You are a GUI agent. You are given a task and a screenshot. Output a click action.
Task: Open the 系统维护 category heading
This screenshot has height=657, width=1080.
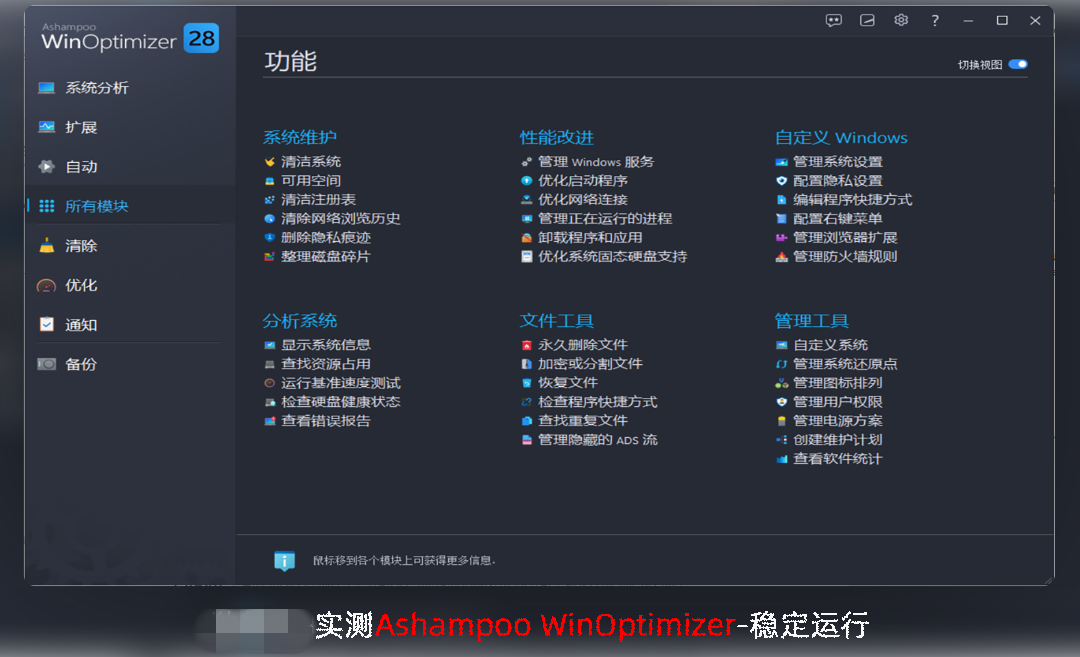300,138
